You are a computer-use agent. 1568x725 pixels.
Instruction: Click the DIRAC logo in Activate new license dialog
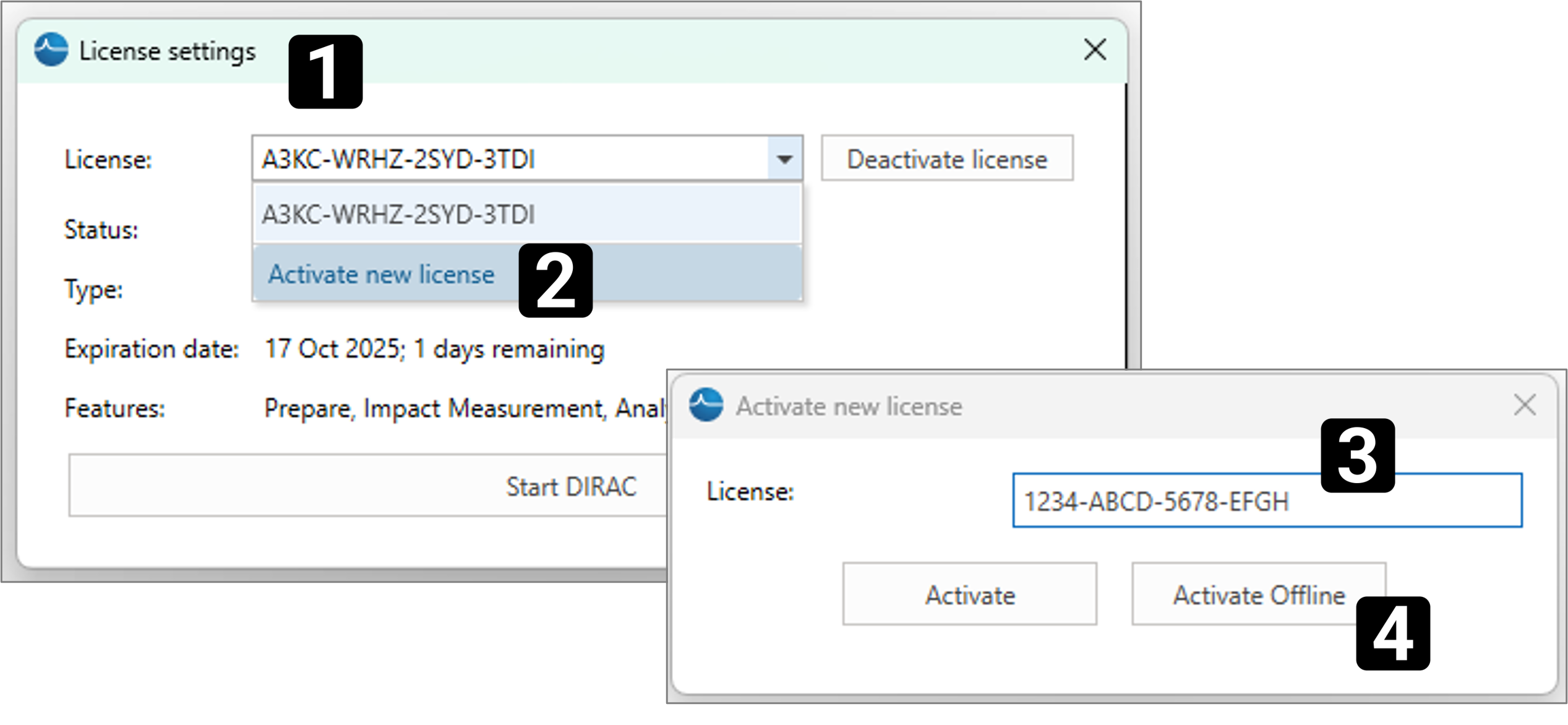click(x=706, y=405)
